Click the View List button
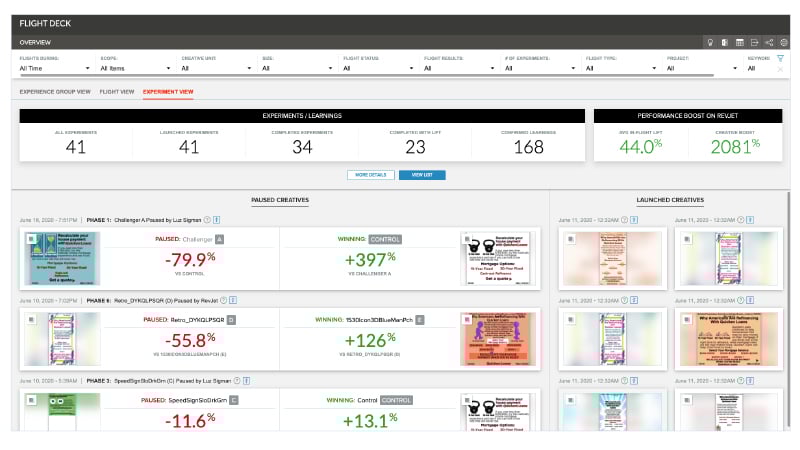800x450 pixels. (422, 175)
